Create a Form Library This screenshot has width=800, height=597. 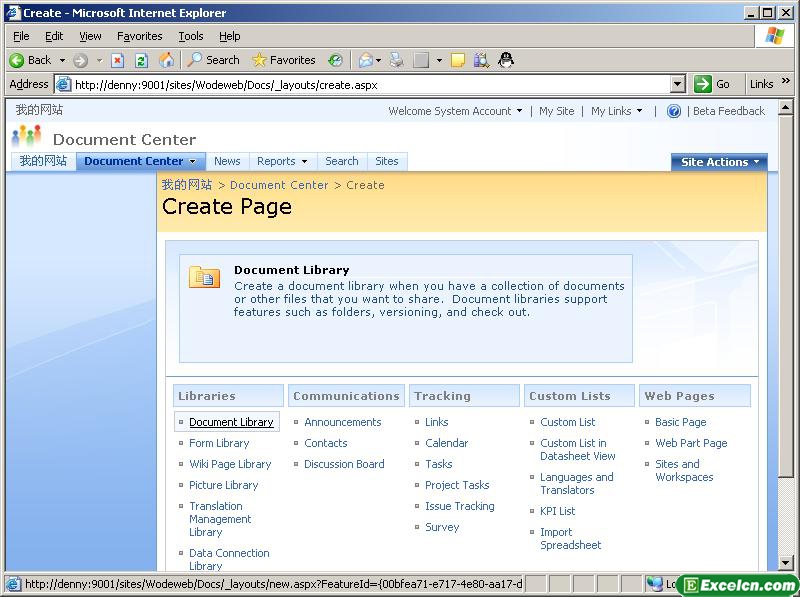tap(219, 443)
